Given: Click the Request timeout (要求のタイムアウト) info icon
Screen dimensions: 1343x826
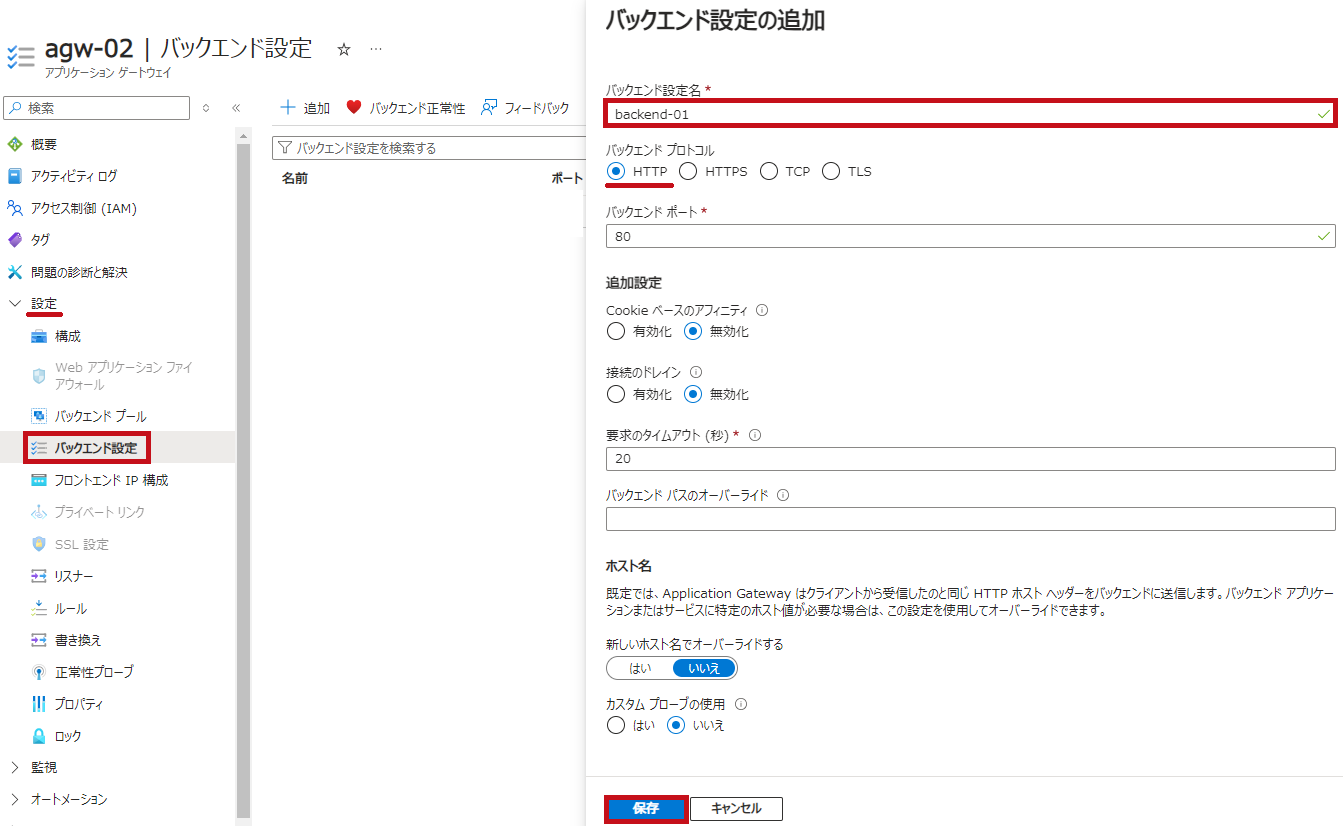Looking at the screenshot, I should tap(755, 435).
